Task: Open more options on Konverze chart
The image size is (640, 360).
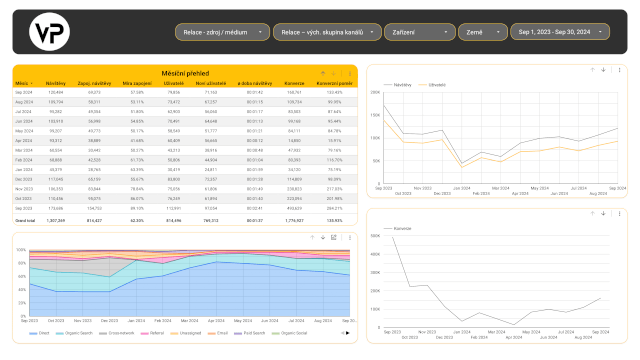Action: 620,213
